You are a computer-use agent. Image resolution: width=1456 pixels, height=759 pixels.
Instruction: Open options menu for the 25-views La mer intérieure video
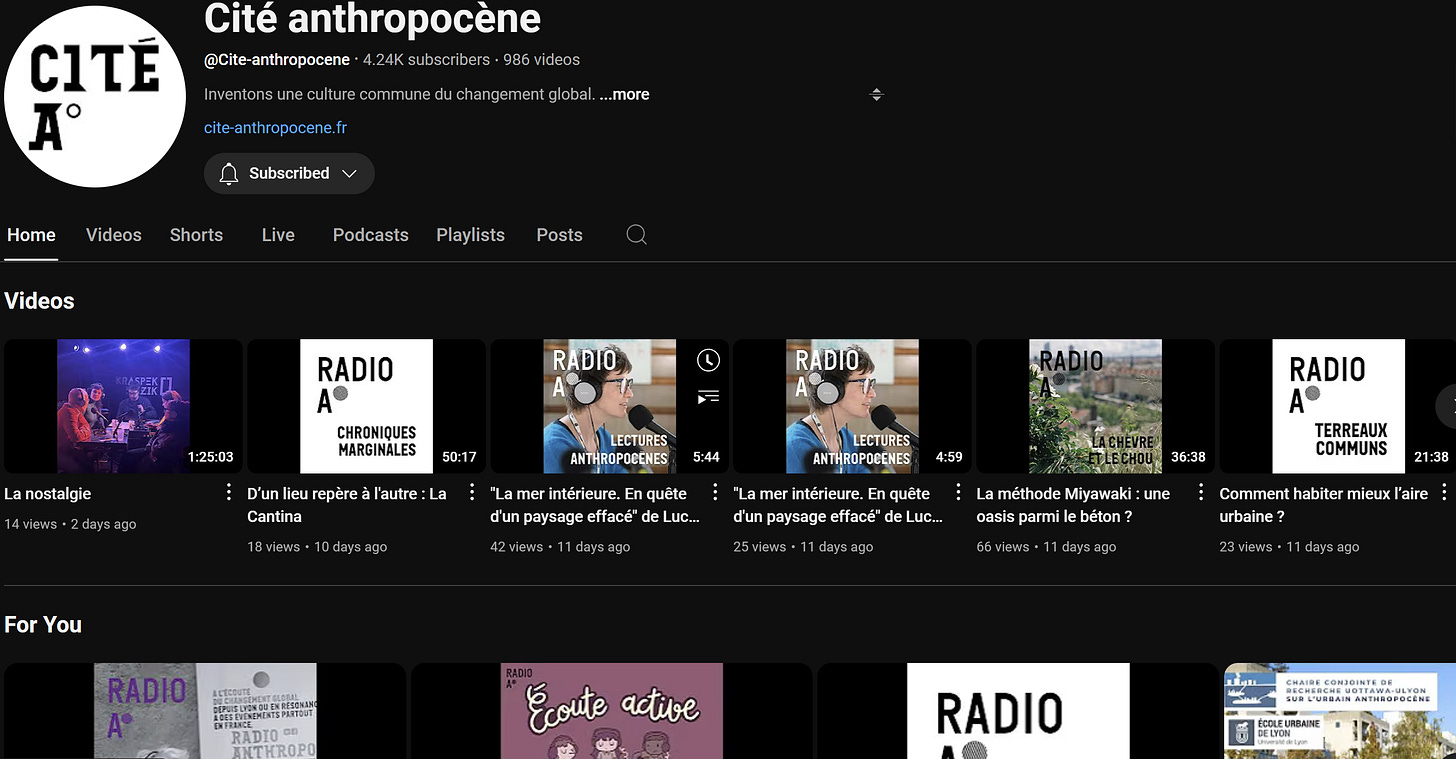pos(957,493)
